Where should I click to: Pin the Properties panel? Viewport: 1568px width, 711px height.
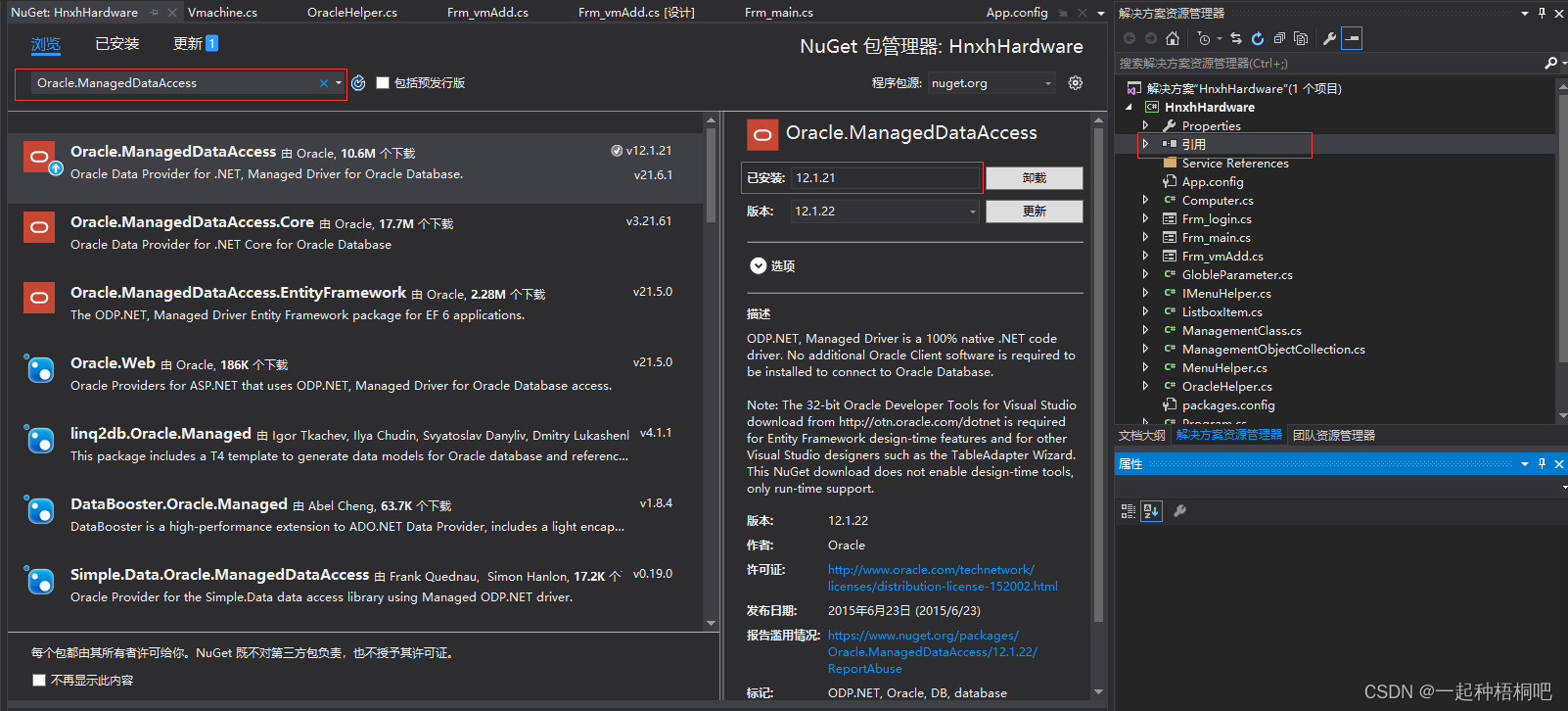pos(1543,463)
